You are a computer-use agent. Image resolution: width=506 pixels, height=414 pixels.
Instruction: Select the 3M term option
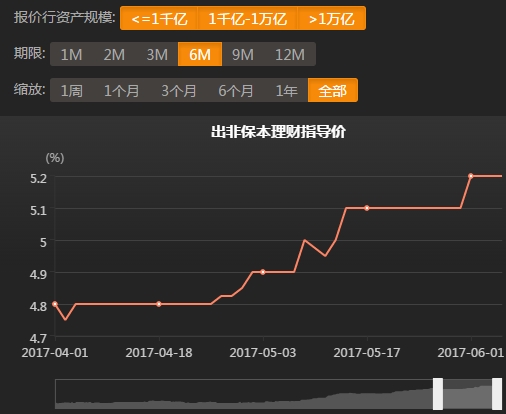[157, 54]
